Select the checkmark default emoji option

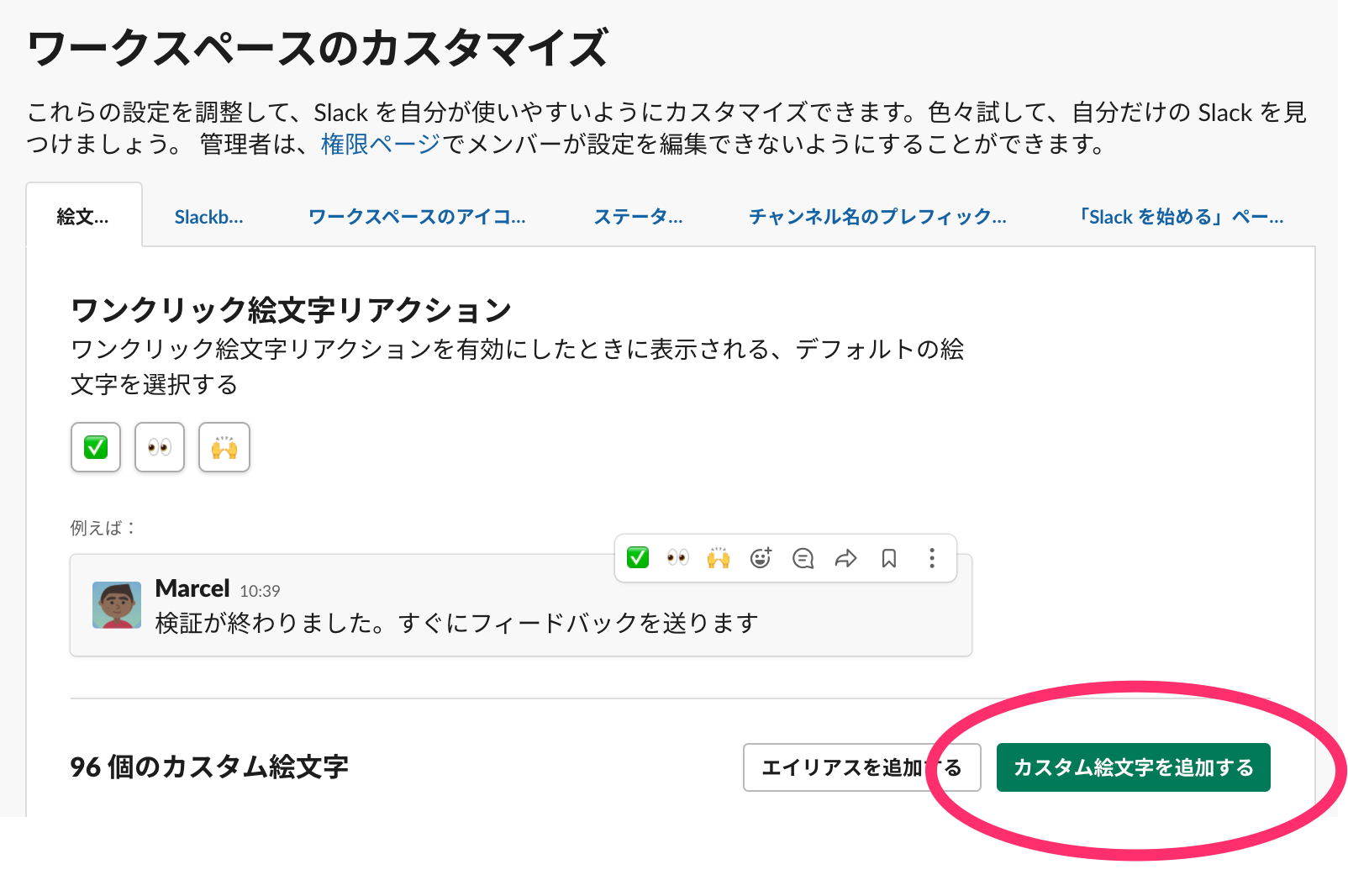[x=95, y=447]
